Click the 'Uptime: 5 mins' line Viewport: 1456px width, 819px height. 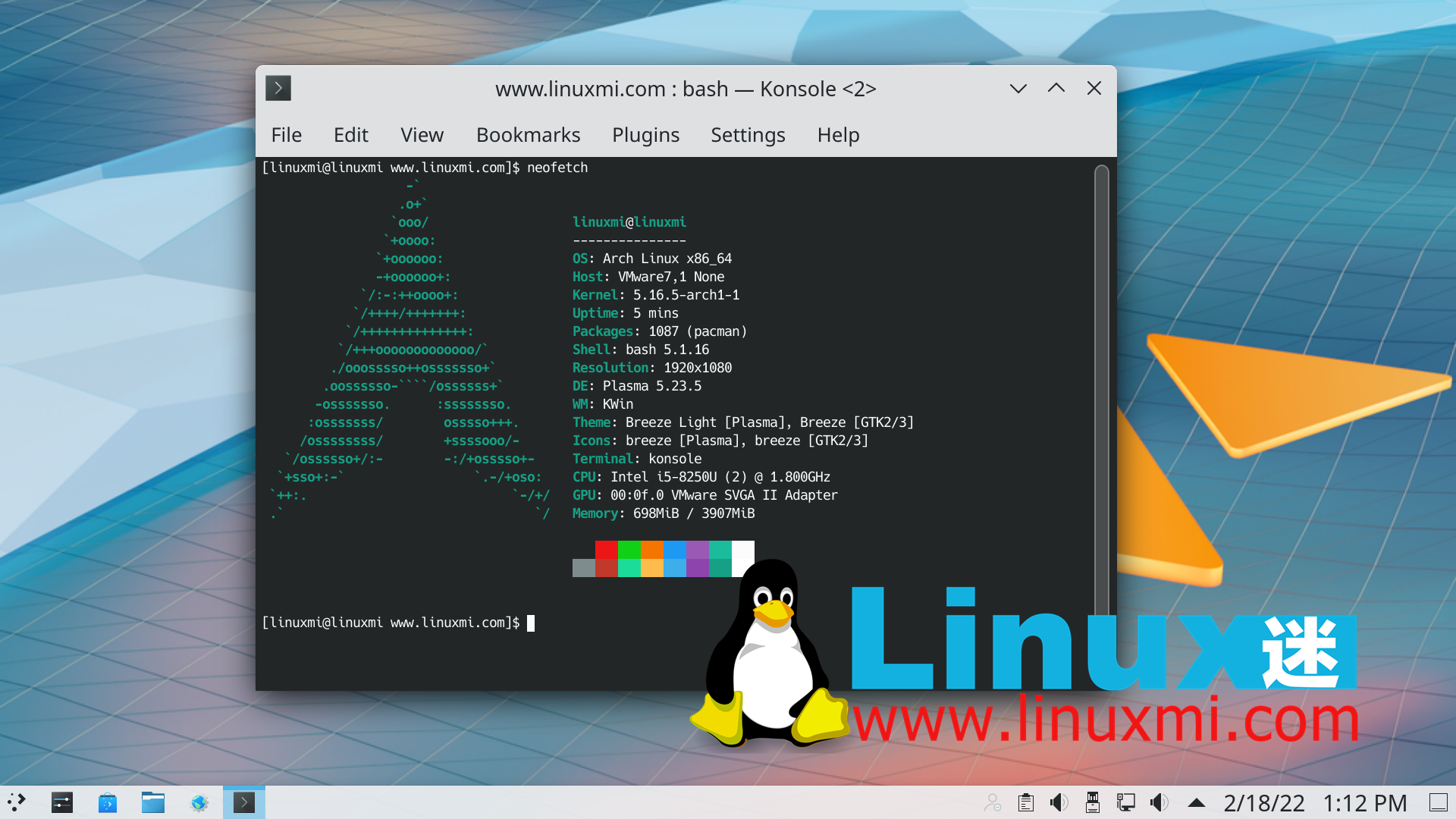pyautogui.click(x=626, y=313)
